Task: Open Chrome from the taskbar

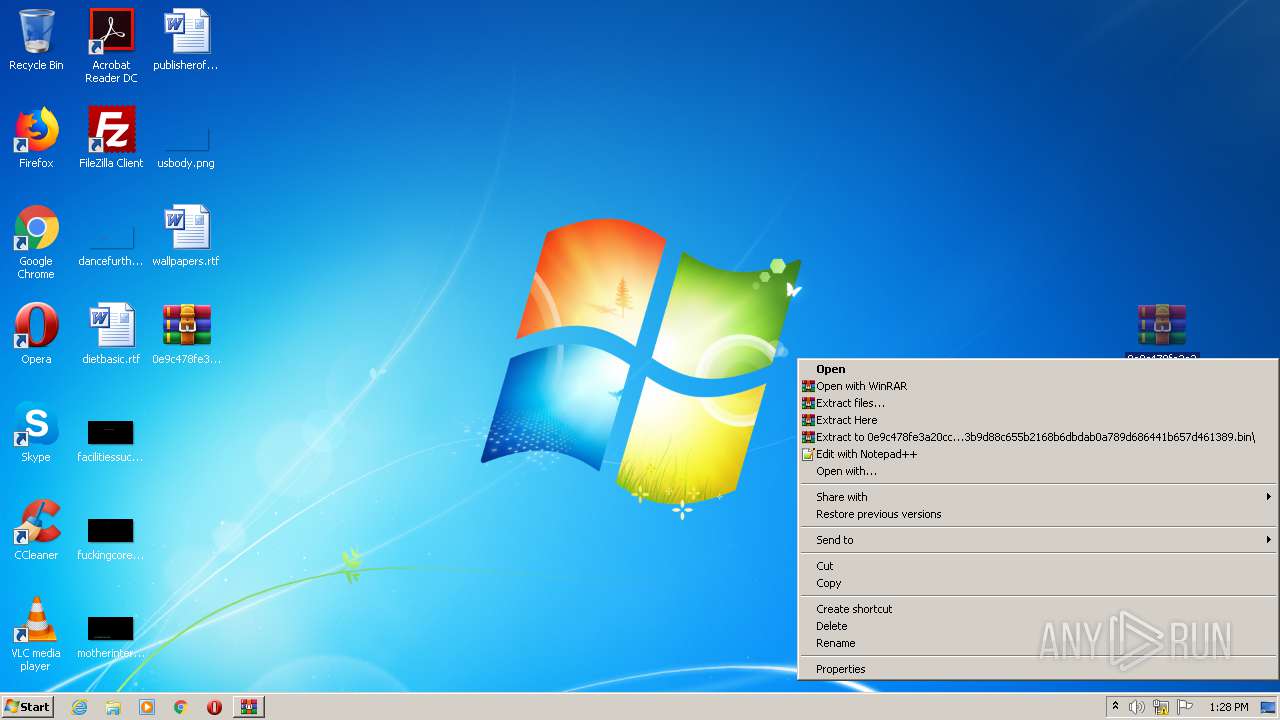Action: click(181, 707)
